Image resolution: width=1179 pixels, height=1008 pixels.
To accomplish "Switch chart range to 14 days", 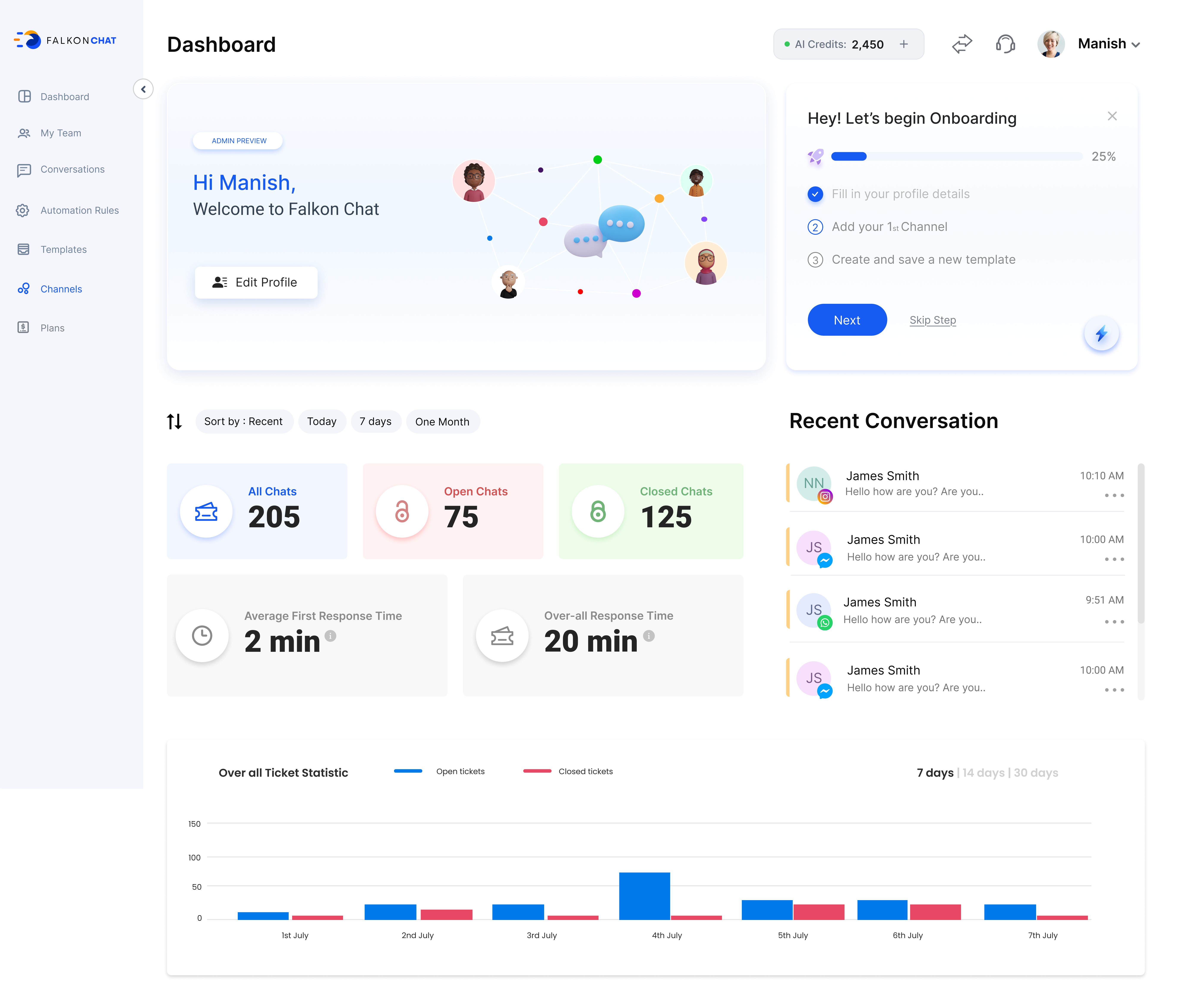I will point(983,772).
